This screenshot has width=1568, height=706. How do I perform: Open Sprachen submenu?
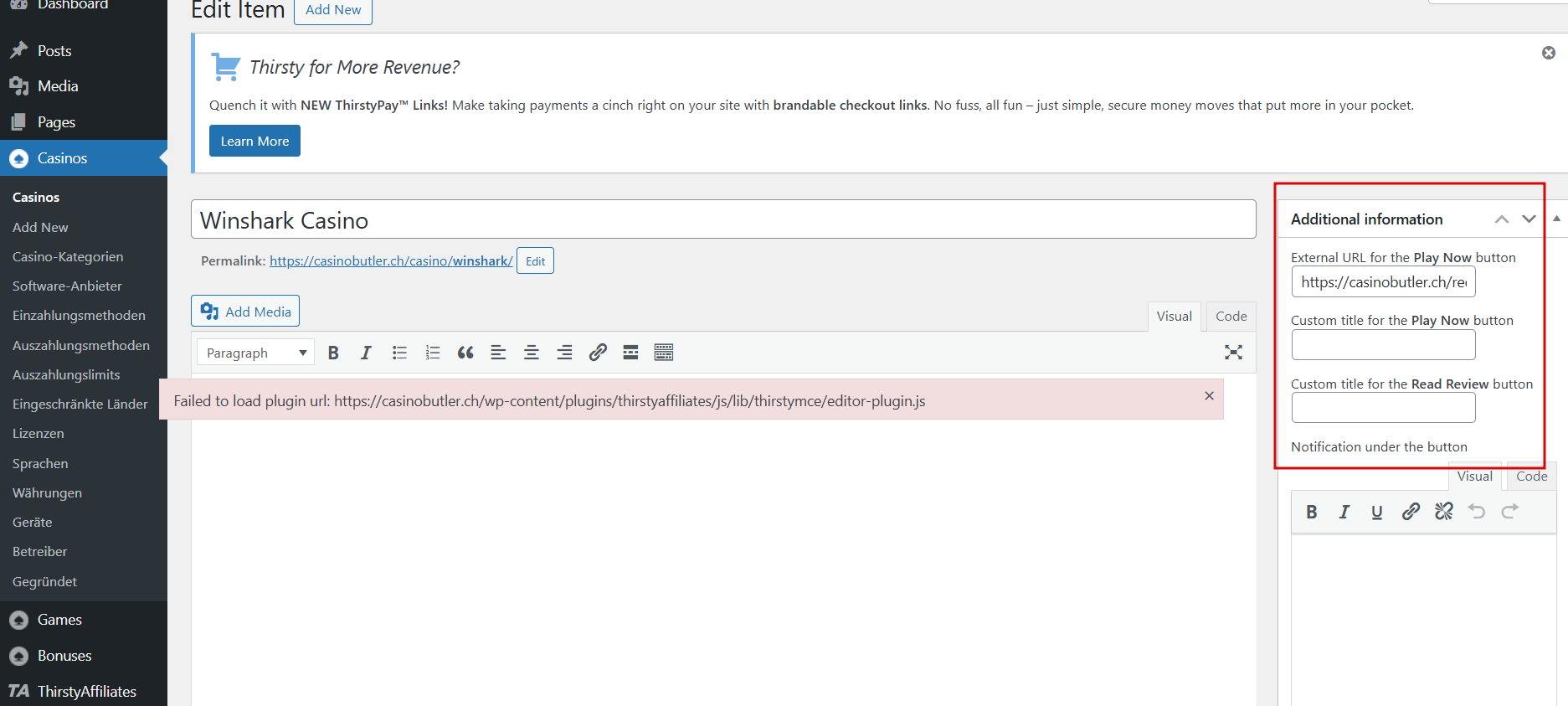coord(40,463)
